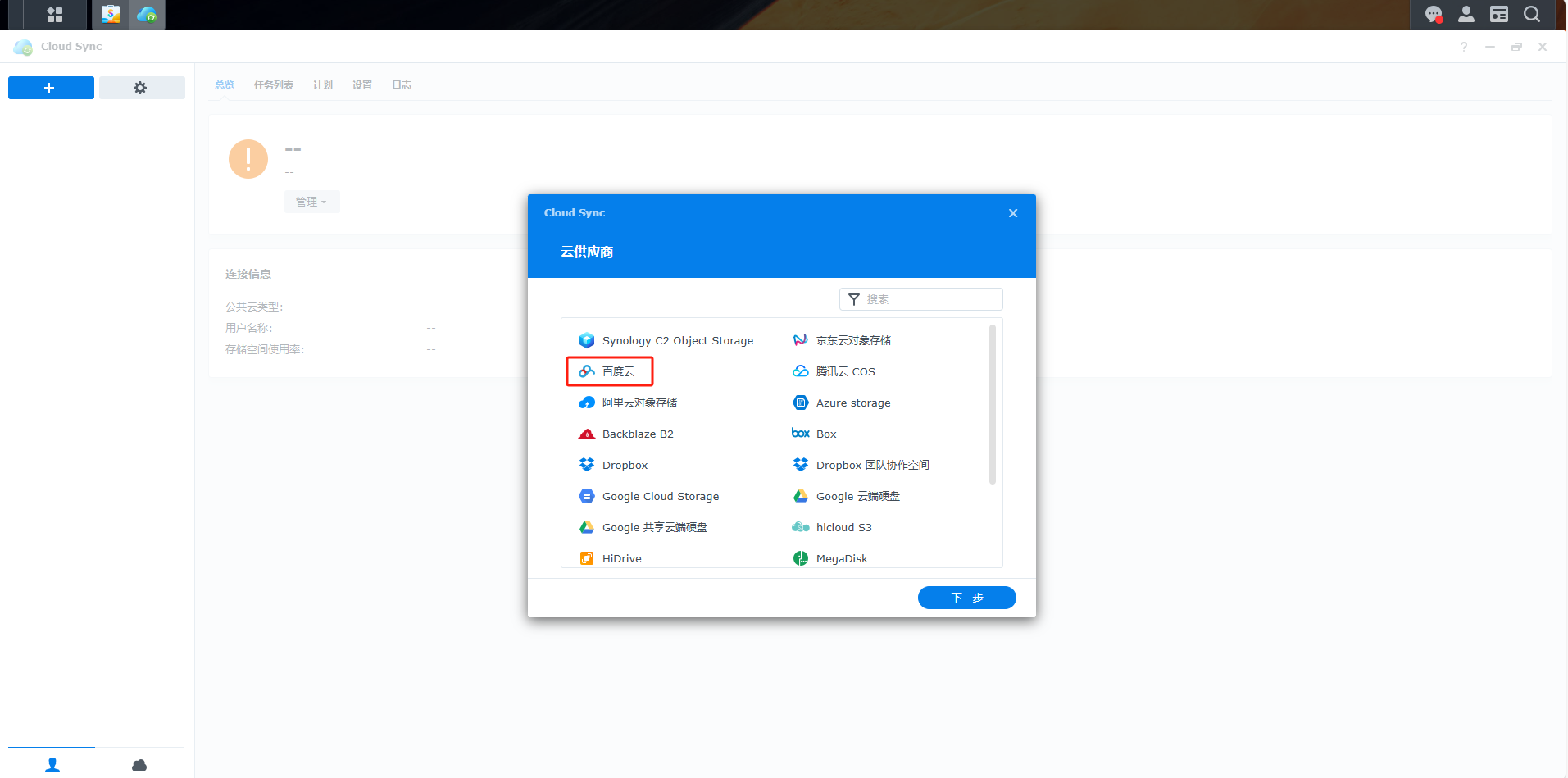
Task: Choose Google Cloud Storage provider
Action: tap(649, 496)
